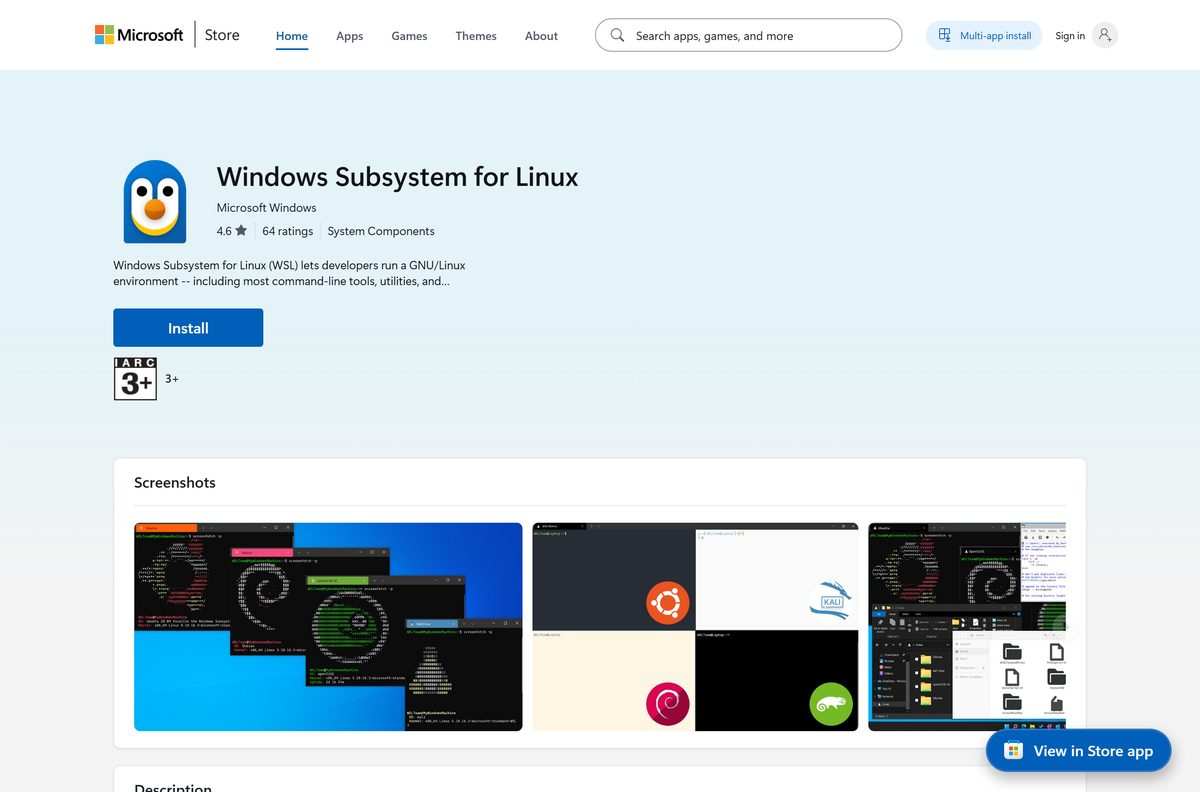Switch to the Themes tab
This screenshot has height=792, width=1200.
476,36
